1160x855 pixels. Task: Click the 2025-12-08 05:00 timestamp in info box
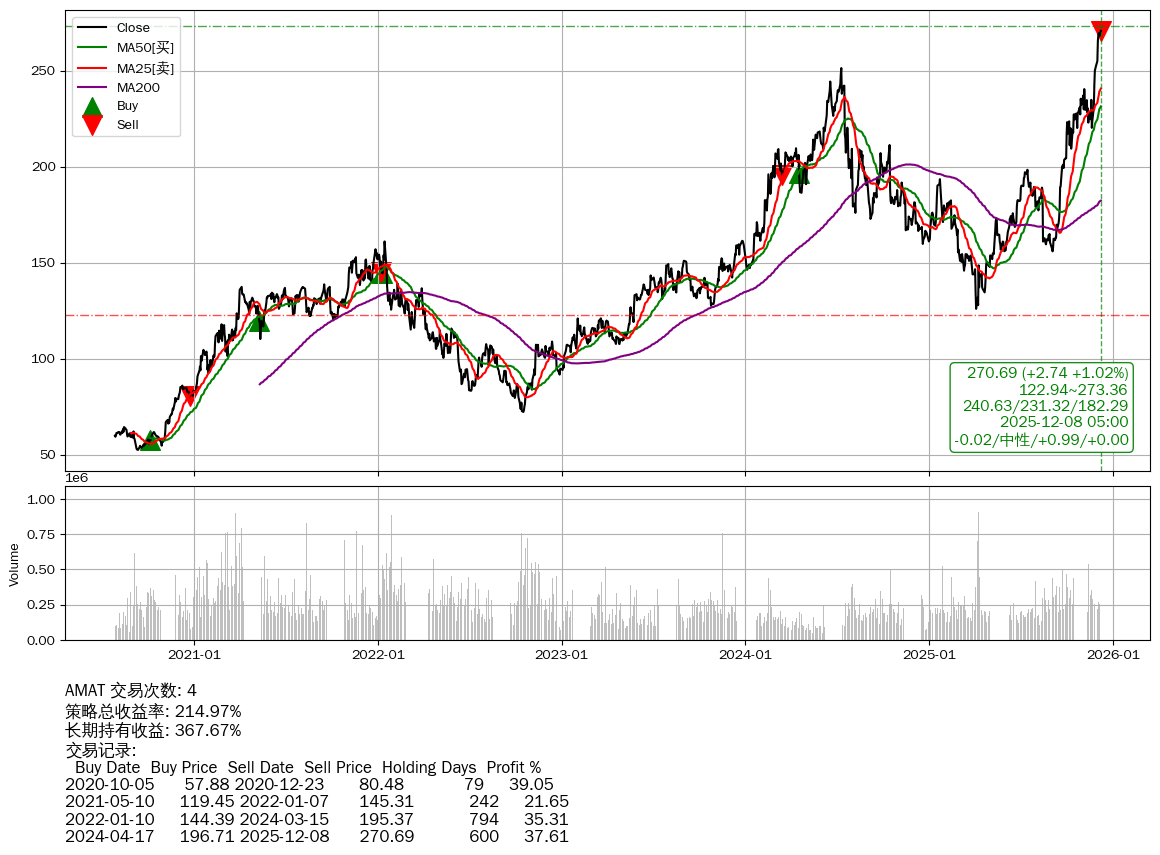pos(1064,422)
